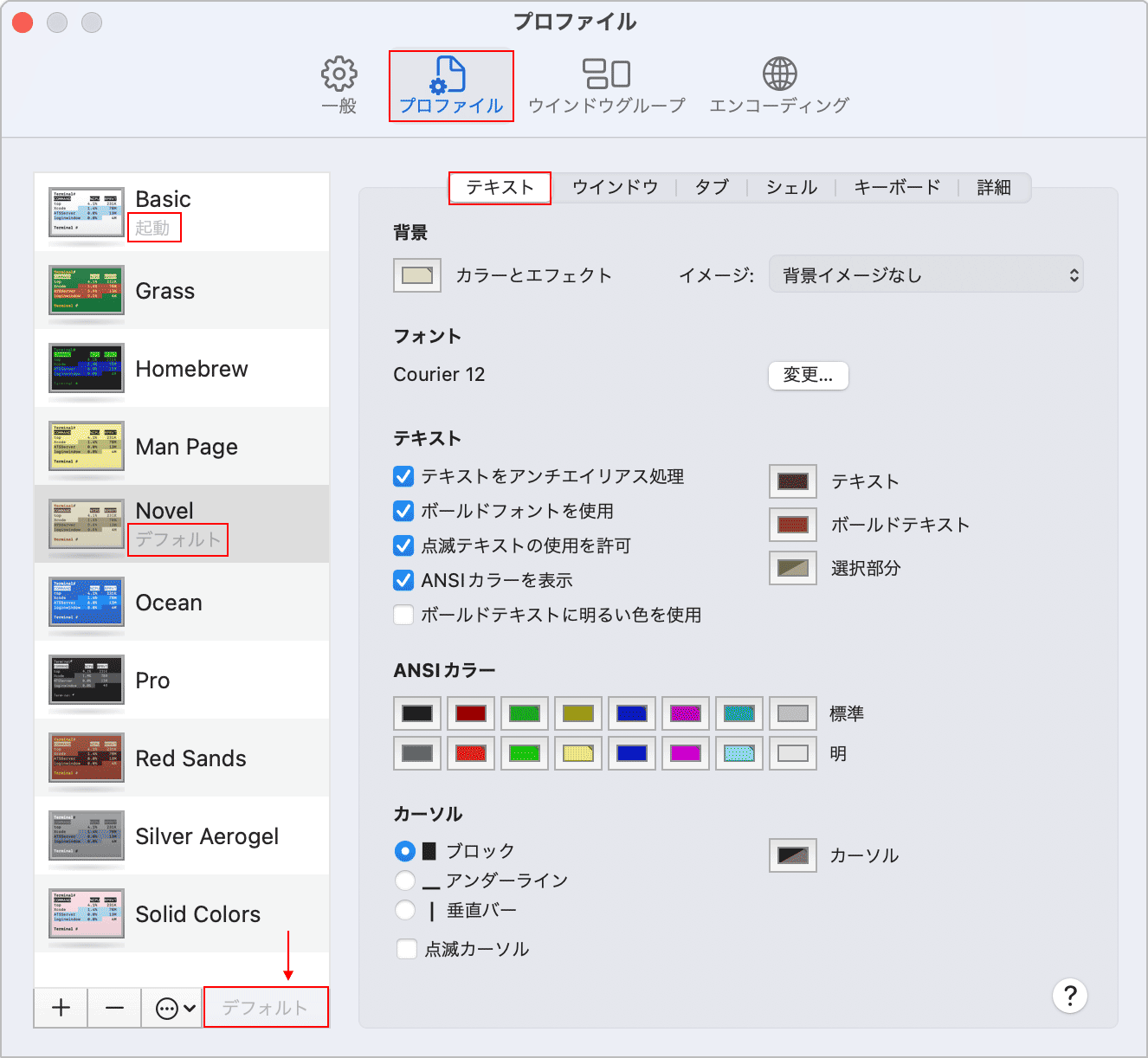Toggle ANSIカラーを表示 checkbox

tap(403, 580)
